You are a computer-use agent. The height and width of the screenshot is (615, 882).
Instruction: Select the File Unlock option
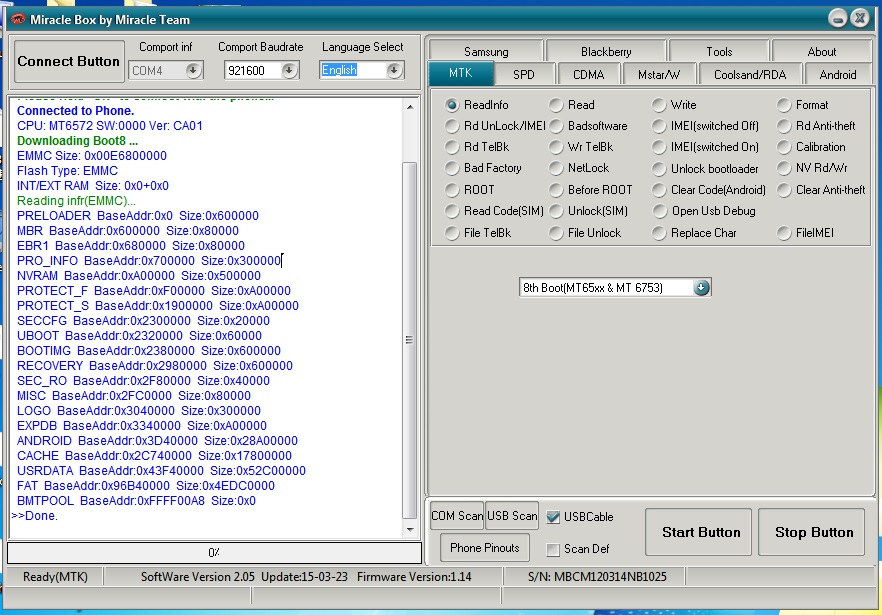[x=556, y=233]
